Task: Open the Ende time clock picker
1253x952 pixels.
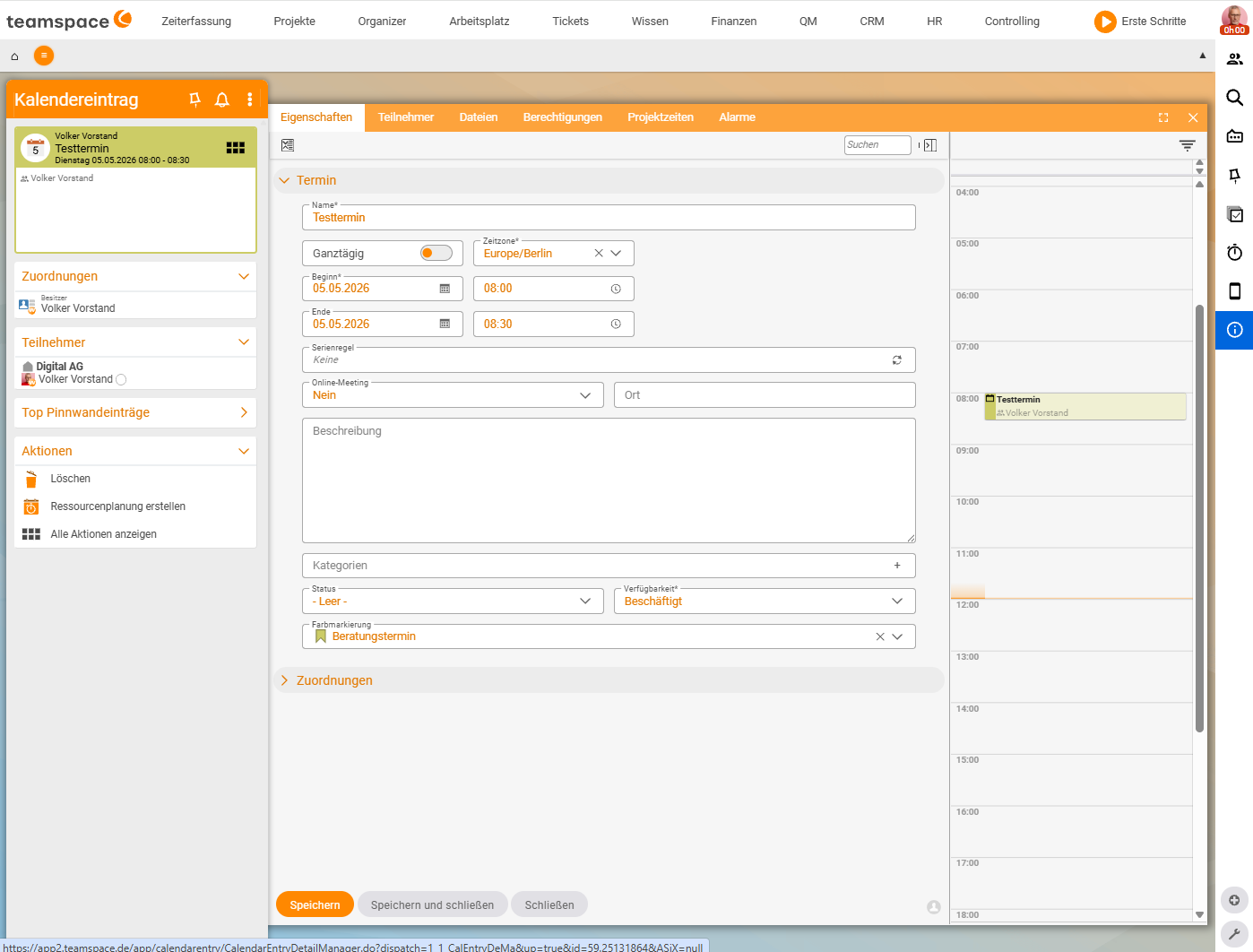Action: pyautogui.click(x=616, y=324)
